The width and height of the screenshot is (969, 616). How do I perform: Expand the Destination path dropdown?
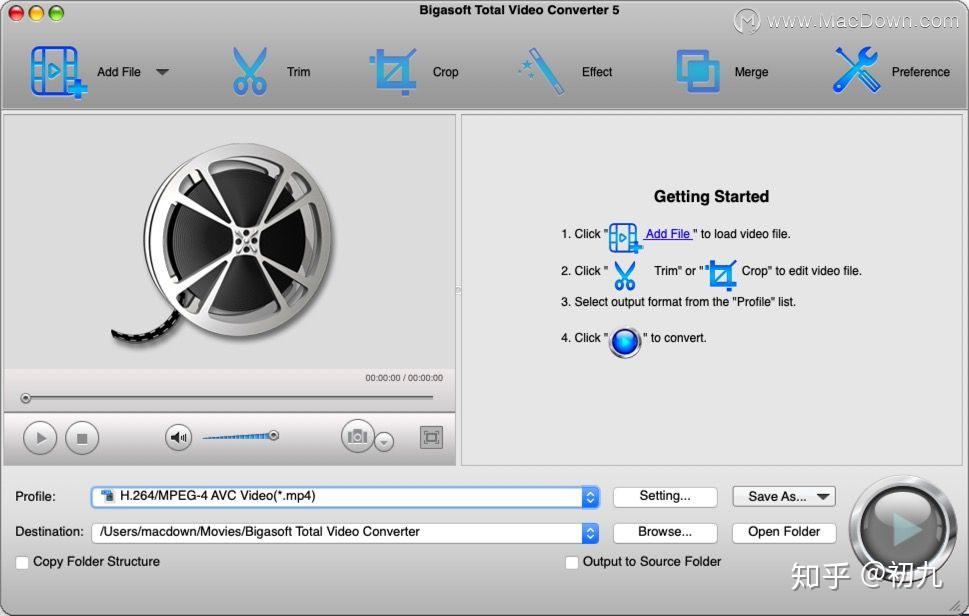tap(589, 532)
